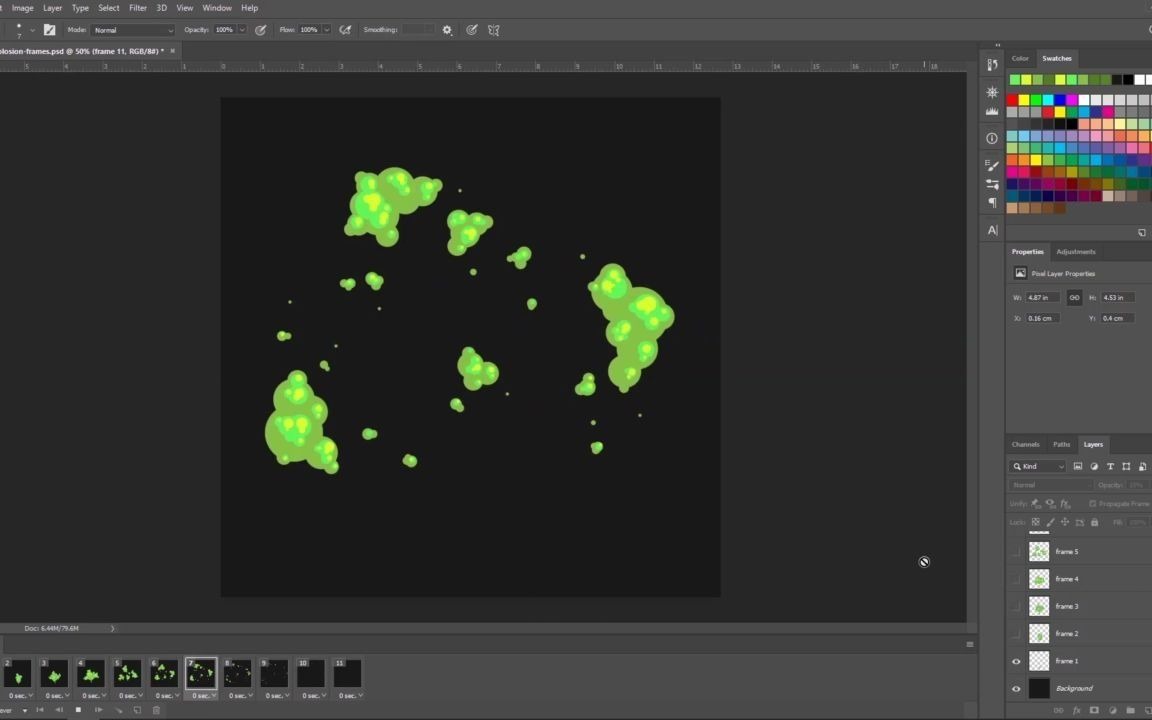1152x720 pixels.
Task: Select frame 3 in the animation timeline
Action: pyautogui.click(x=55, y=674)
